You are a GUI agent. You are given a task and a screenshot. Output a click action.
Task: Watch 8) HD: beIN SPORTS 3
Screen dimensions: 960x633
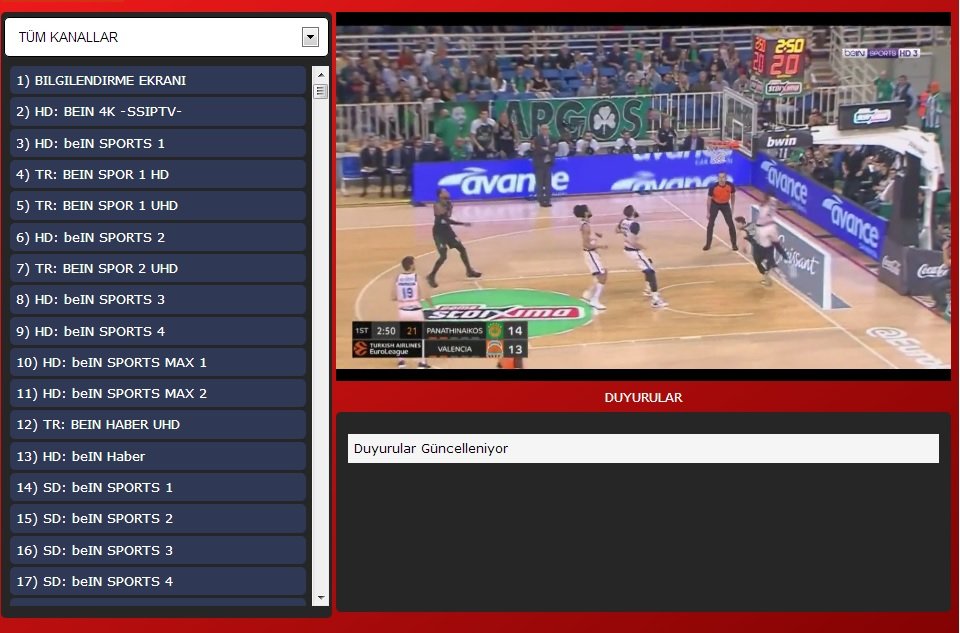pyautogui.click(x=158, y=299)
